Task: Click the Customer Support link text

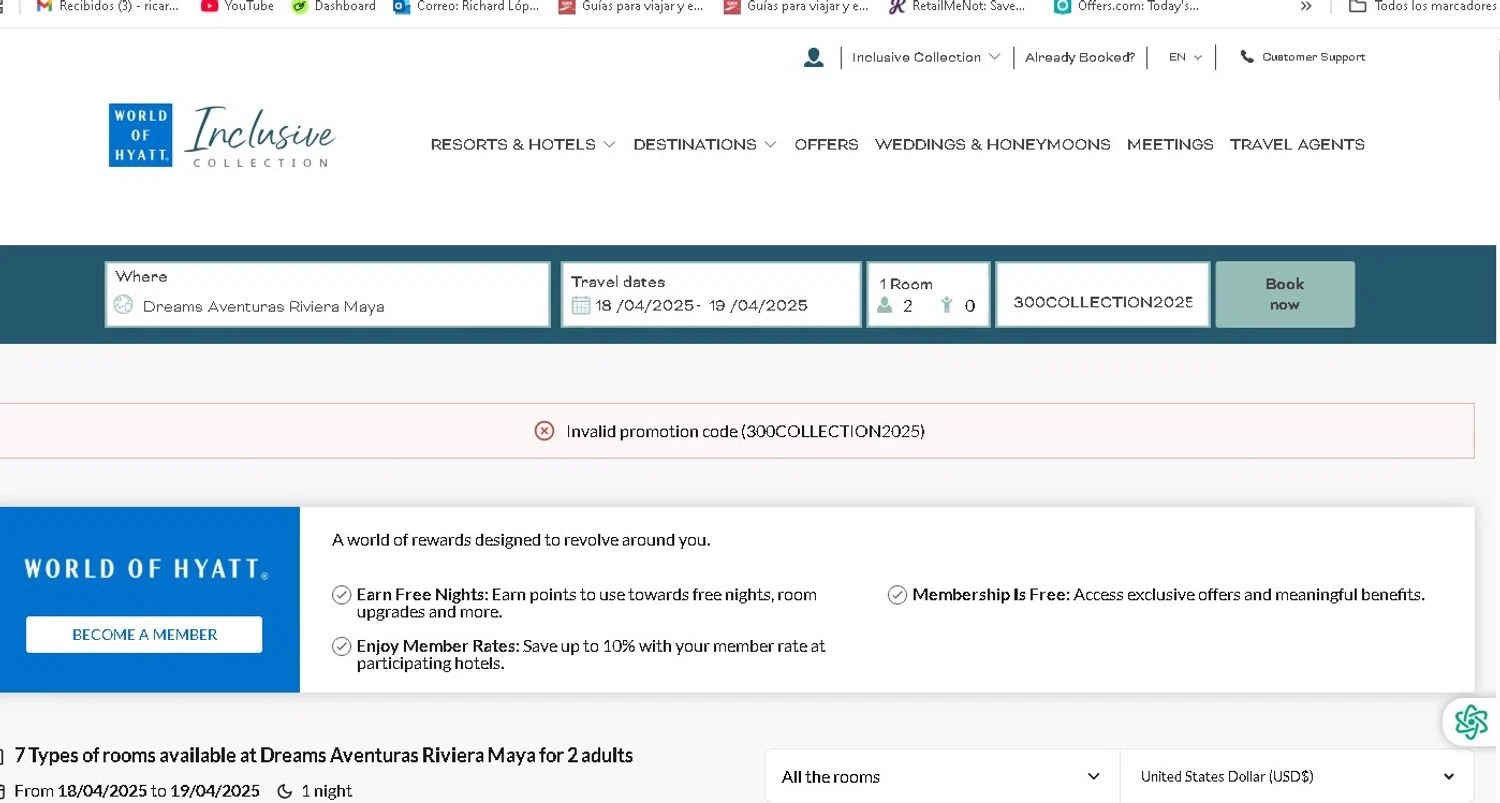Action: click(1313, 57)
